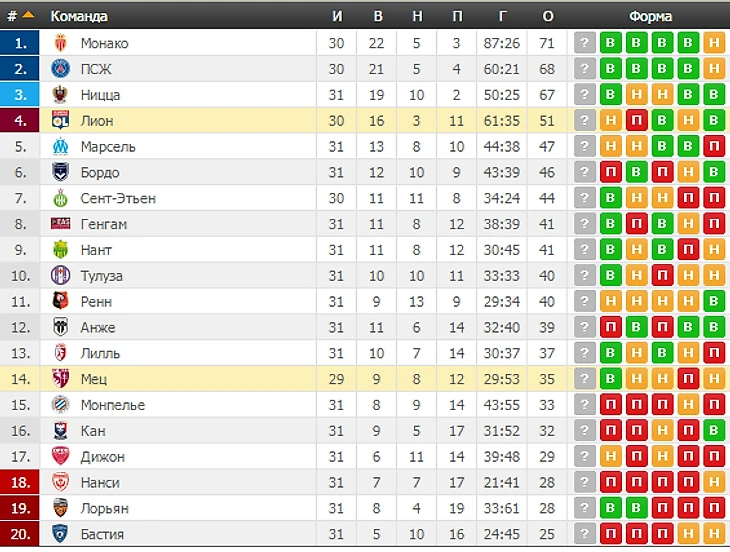Click the Форма column header
The image size is (730, 552).
[649, 16]
